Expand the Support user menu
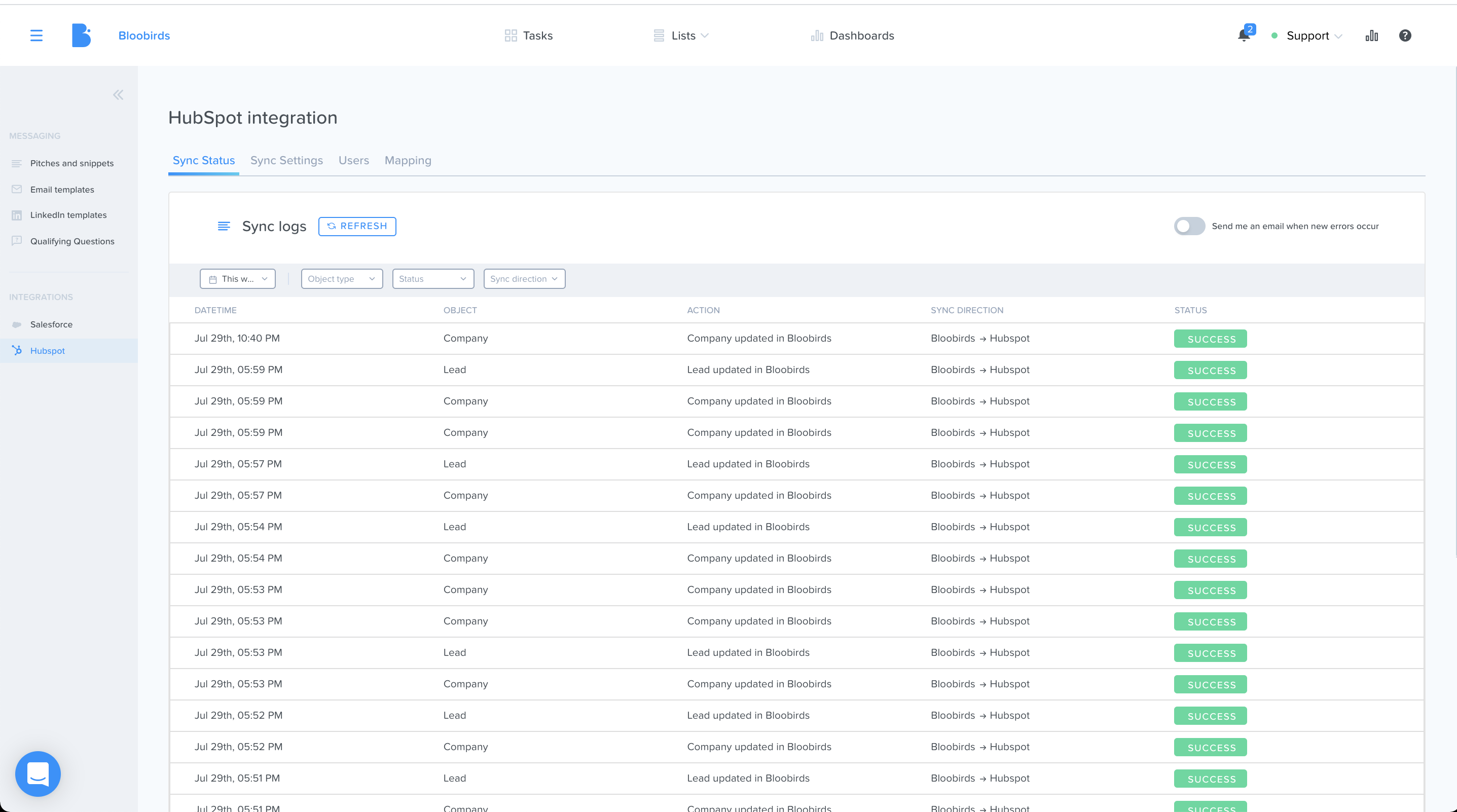 coord(1314,35)
